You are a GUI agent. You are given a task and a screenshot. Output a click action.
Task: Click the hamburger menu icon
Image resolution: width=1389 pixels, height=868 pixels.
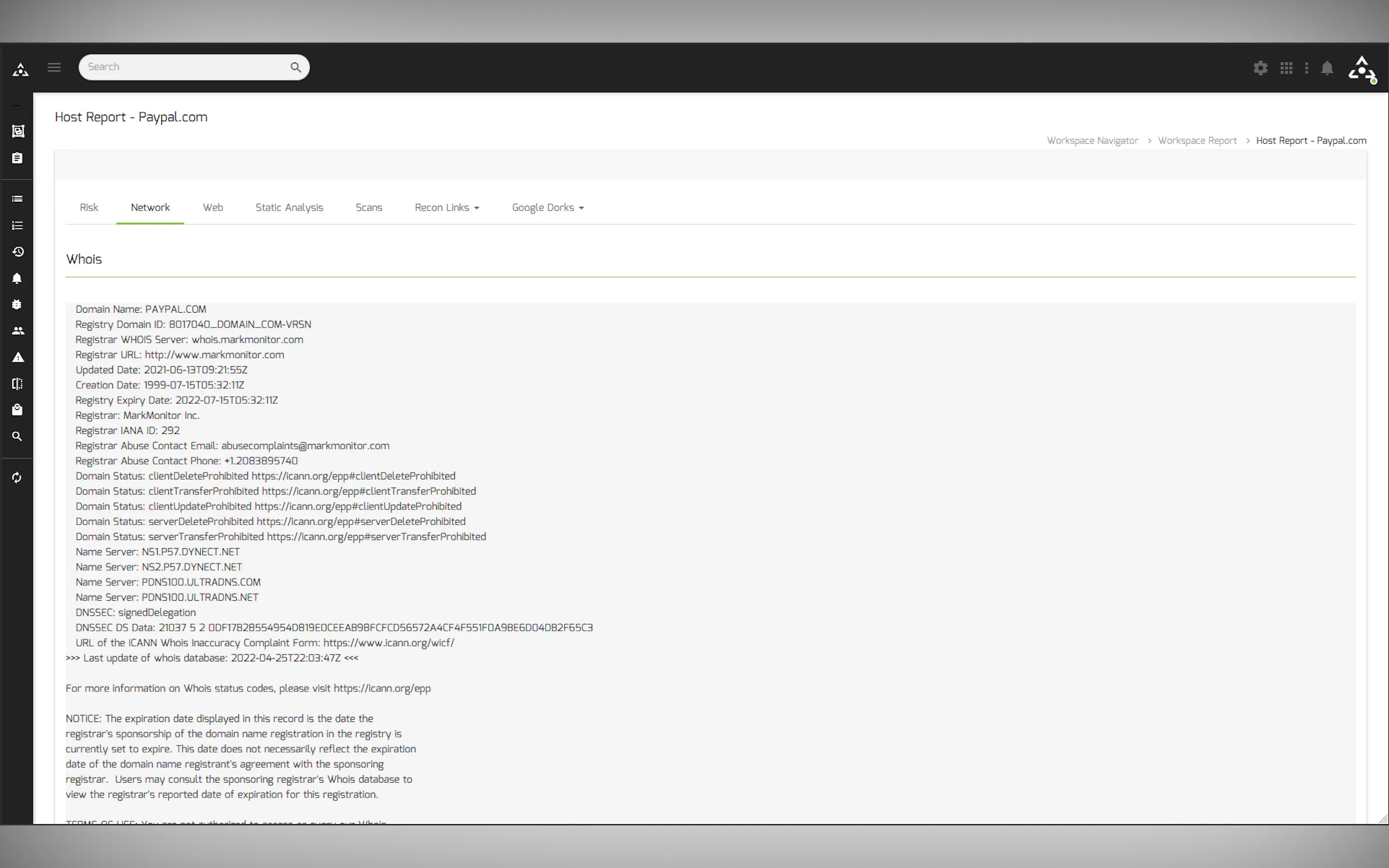(x=54, y=67)
